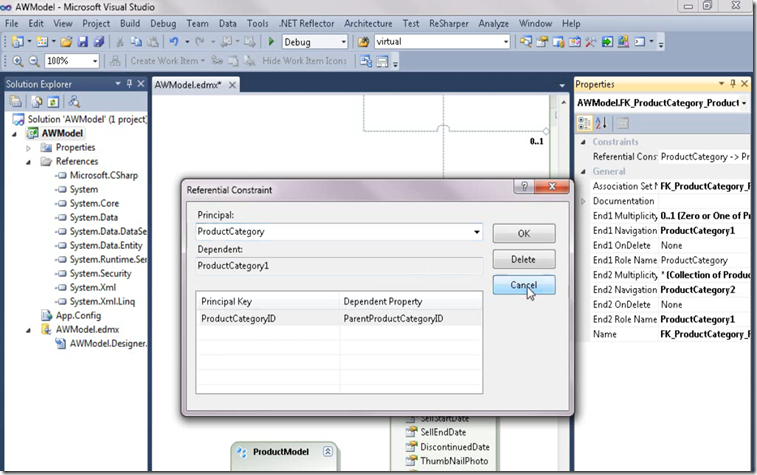Click the View Class Diagram icon in Solution Explorer
This screenshot has width=757, height=475.
coord(74,102)
